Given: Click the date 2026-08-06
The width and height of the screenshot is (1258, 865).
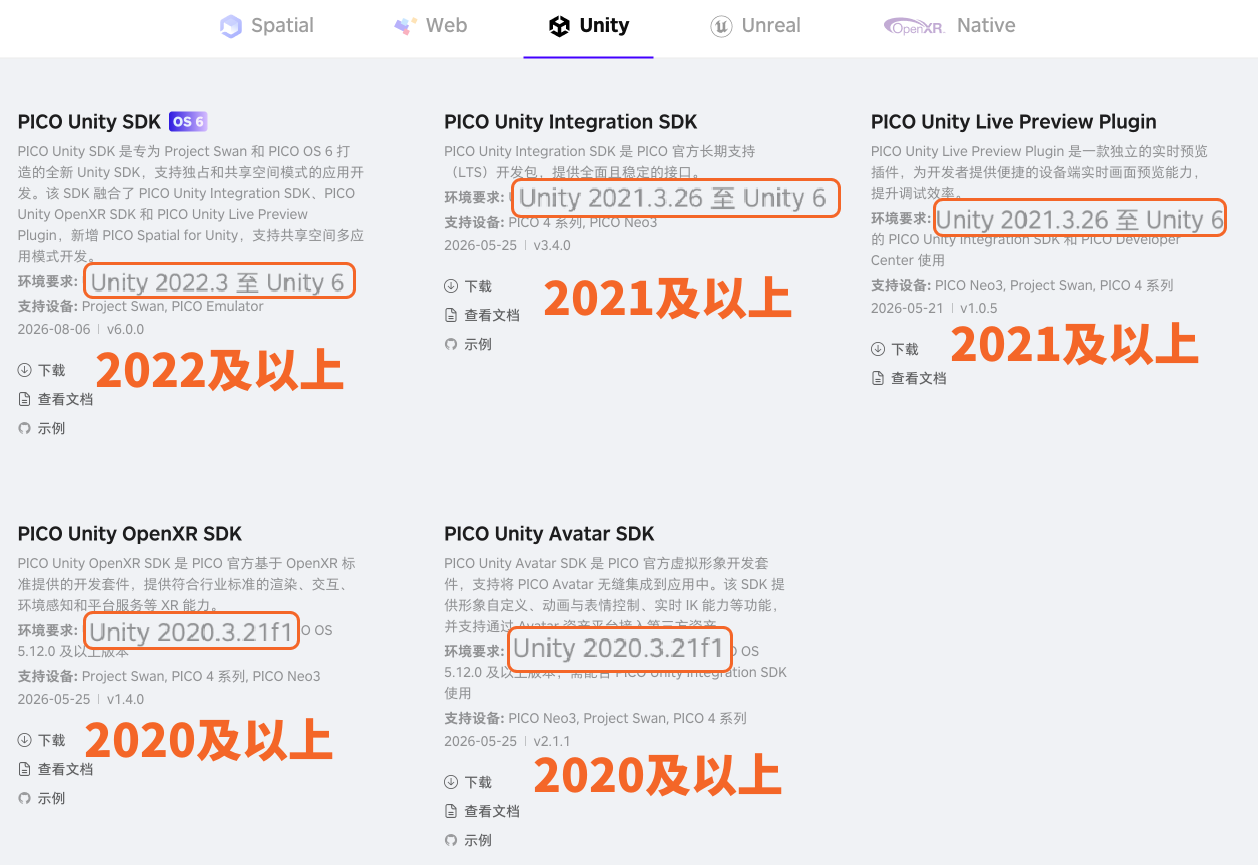Looking at the screenshot, I should point(54,329).
